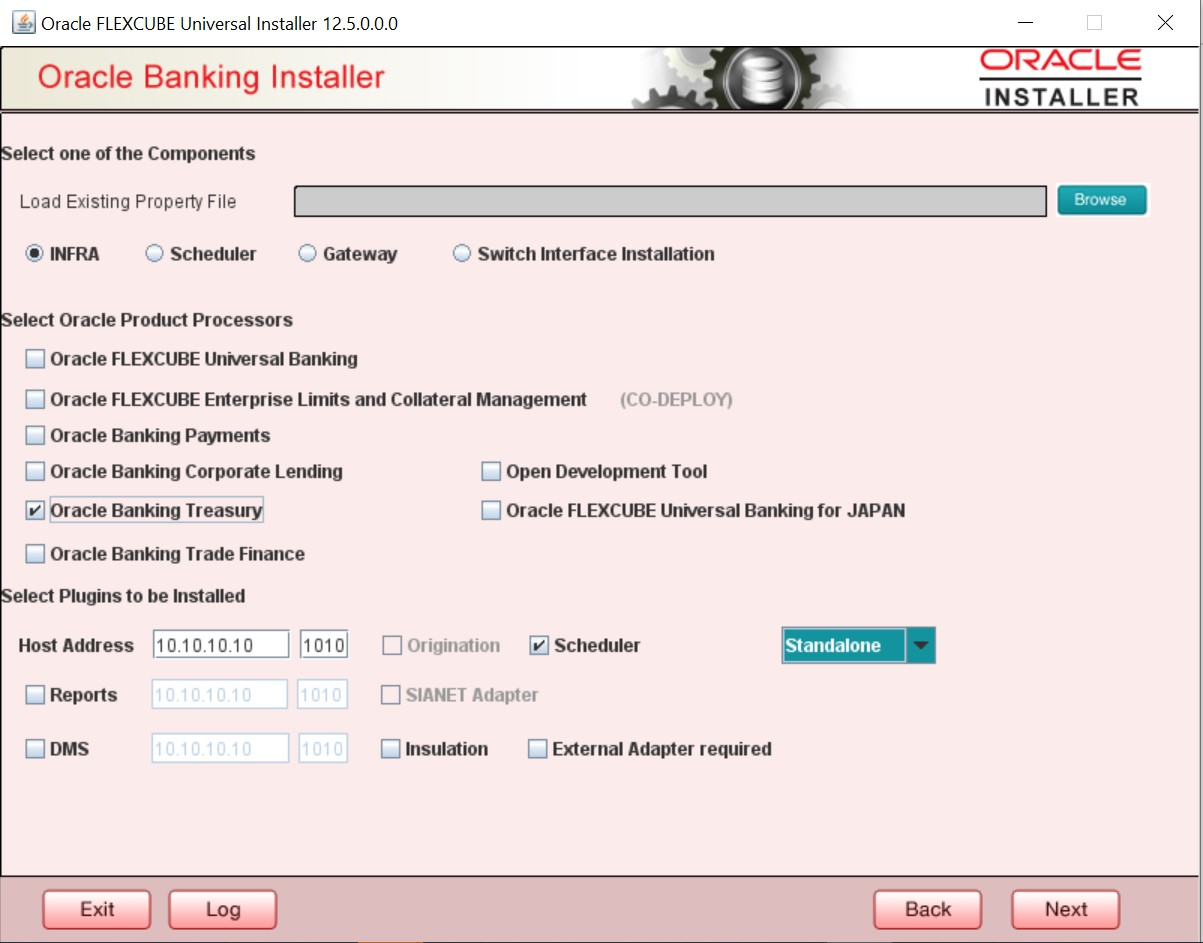Tick the Oracle Banking Payments checkbox
This screenshot has width=1203, height=943.
pyautogui.click(x=35, y=436)
